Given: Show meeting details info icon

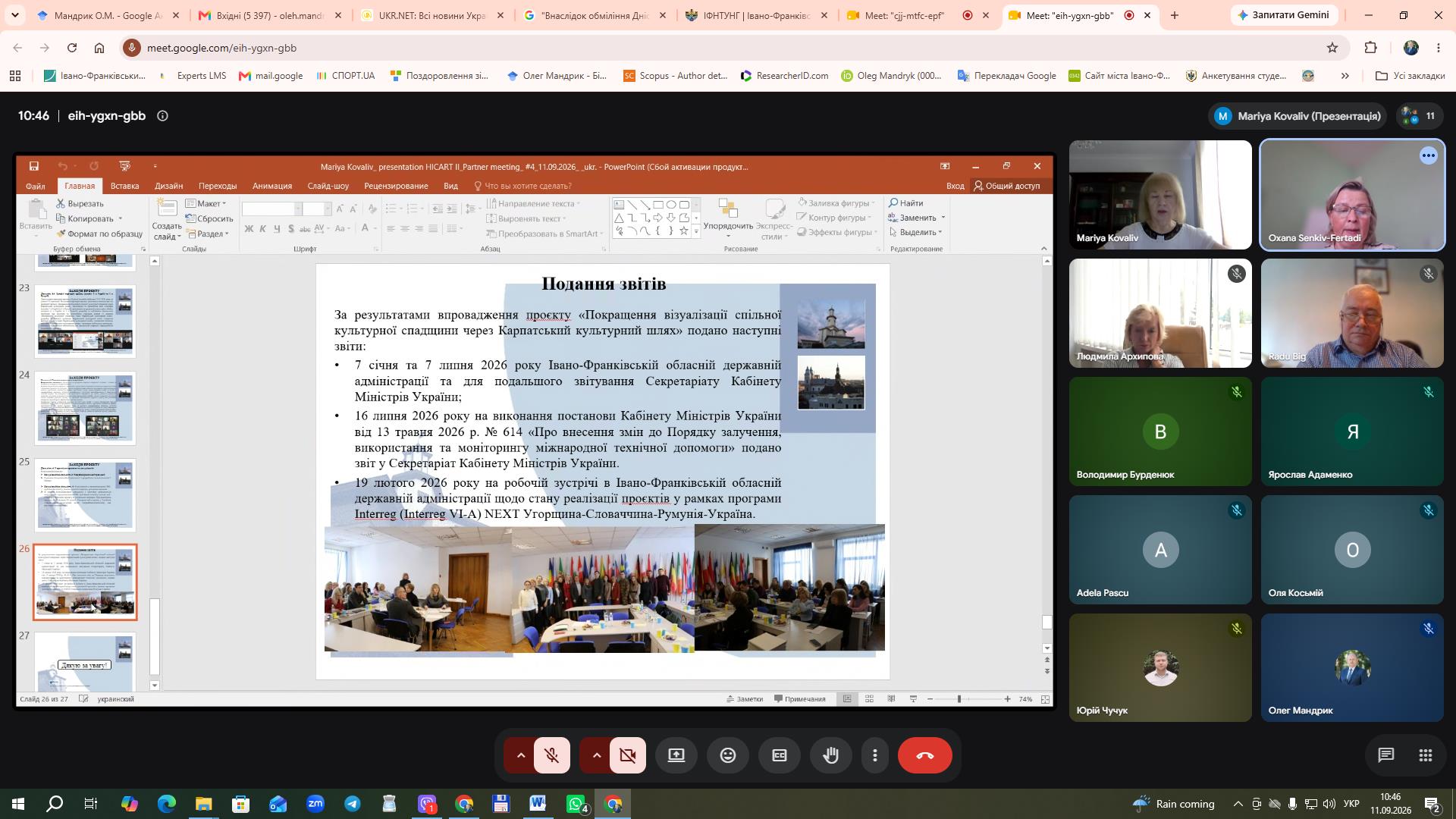Looking at the screenshot, I should click(x=162, y=116).
